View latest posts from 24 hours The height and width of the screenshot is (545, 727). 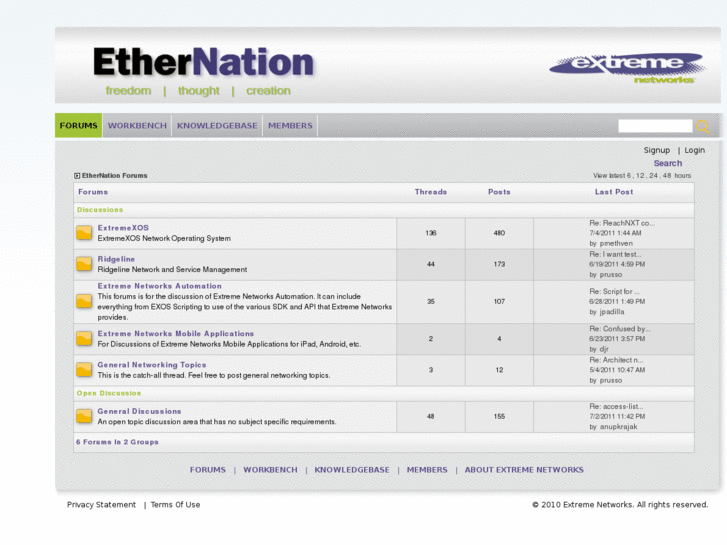pyautogui.click(x=653, y=176)
